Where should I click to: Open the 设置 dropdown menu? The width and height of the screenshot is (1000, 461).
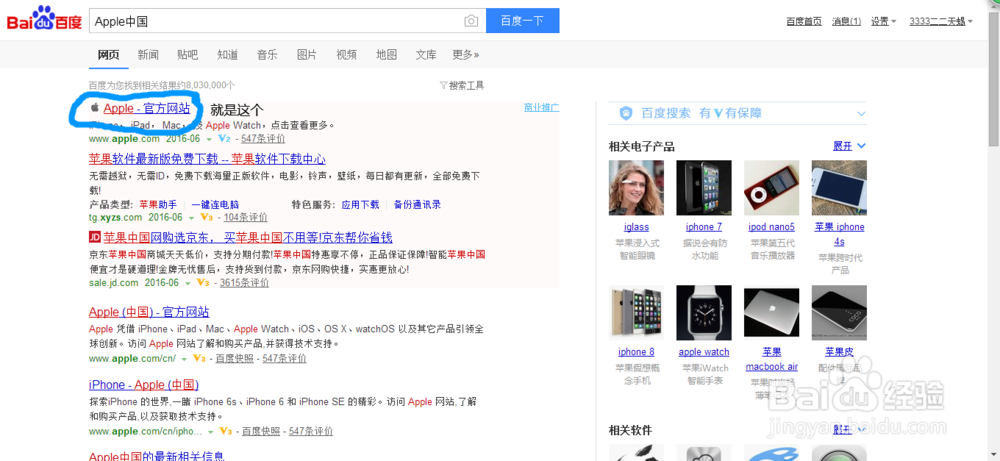click(x=883, y=22)
